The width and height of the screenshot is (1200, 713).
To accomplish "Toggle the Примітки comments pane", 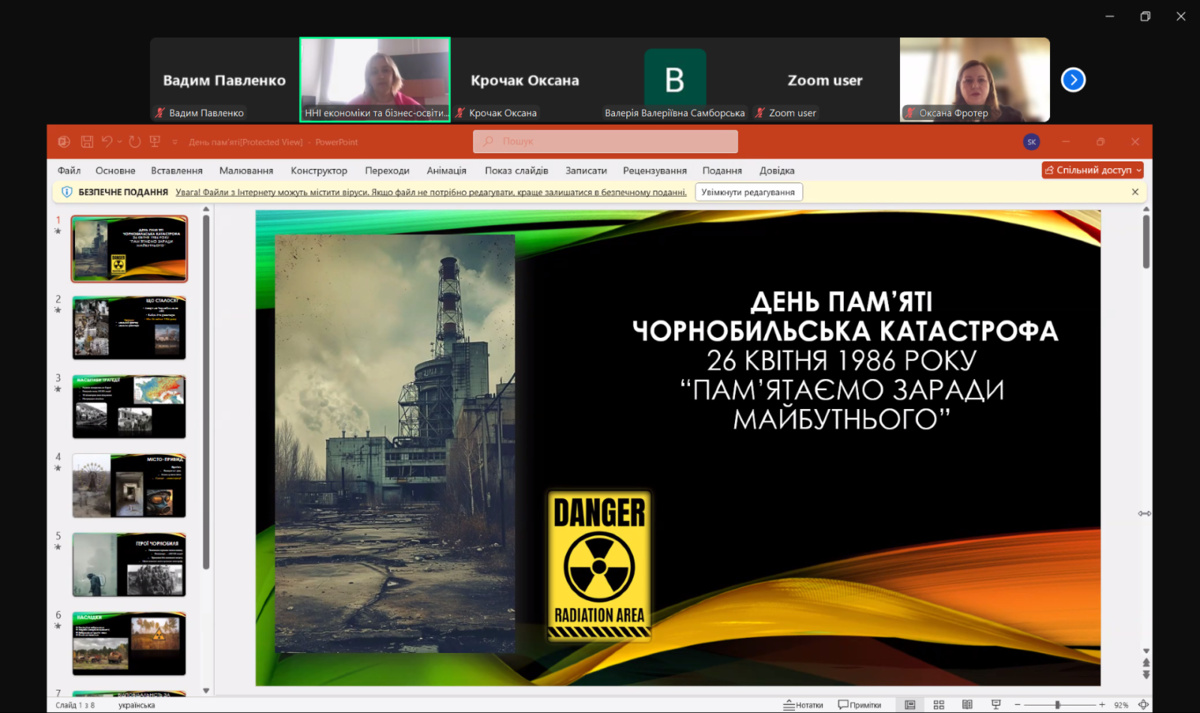I will click(x=860, y=705).
